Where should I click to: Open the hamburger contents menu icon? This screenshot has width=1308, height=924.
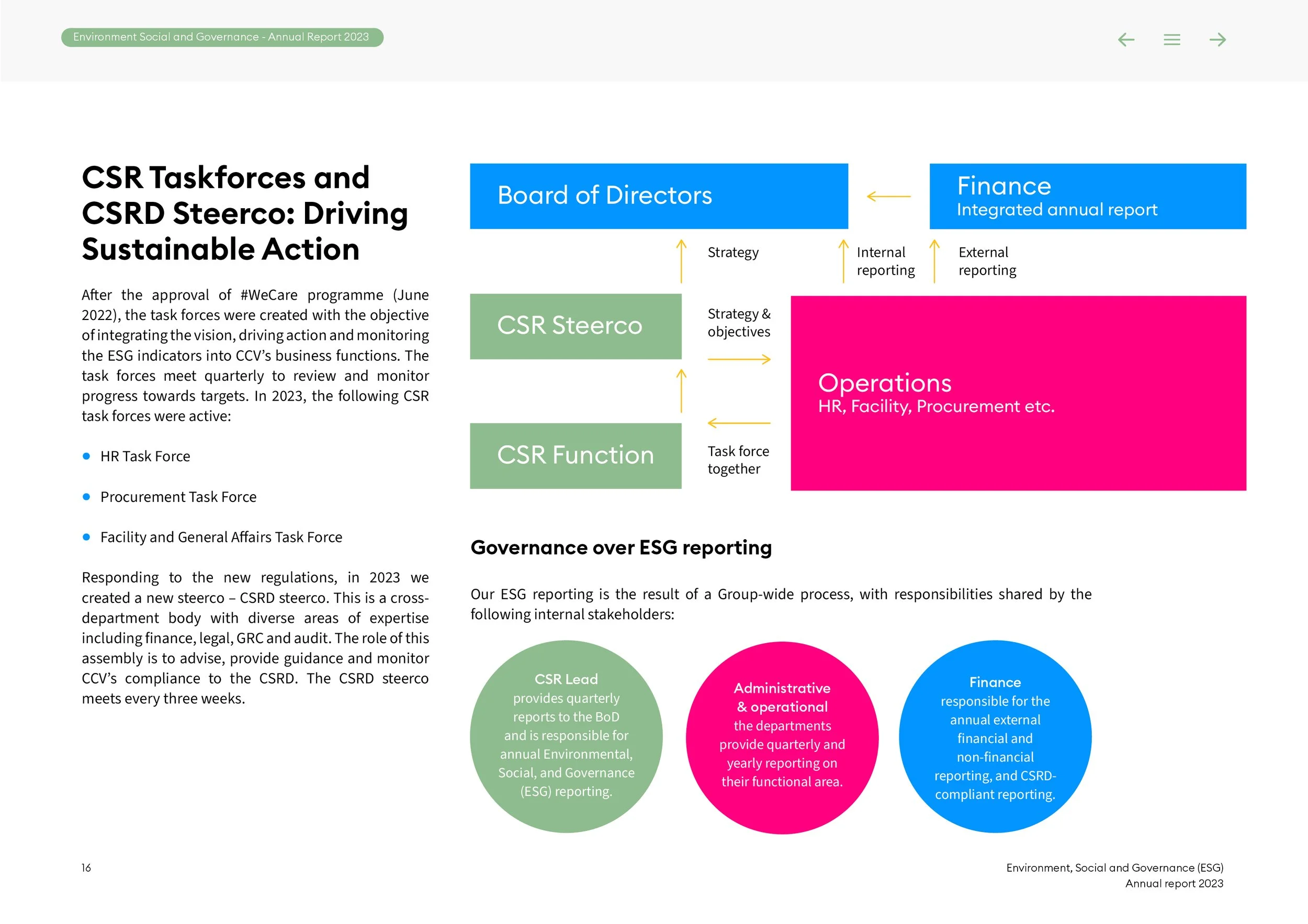pyautogui.click(x=1171, y=39)
